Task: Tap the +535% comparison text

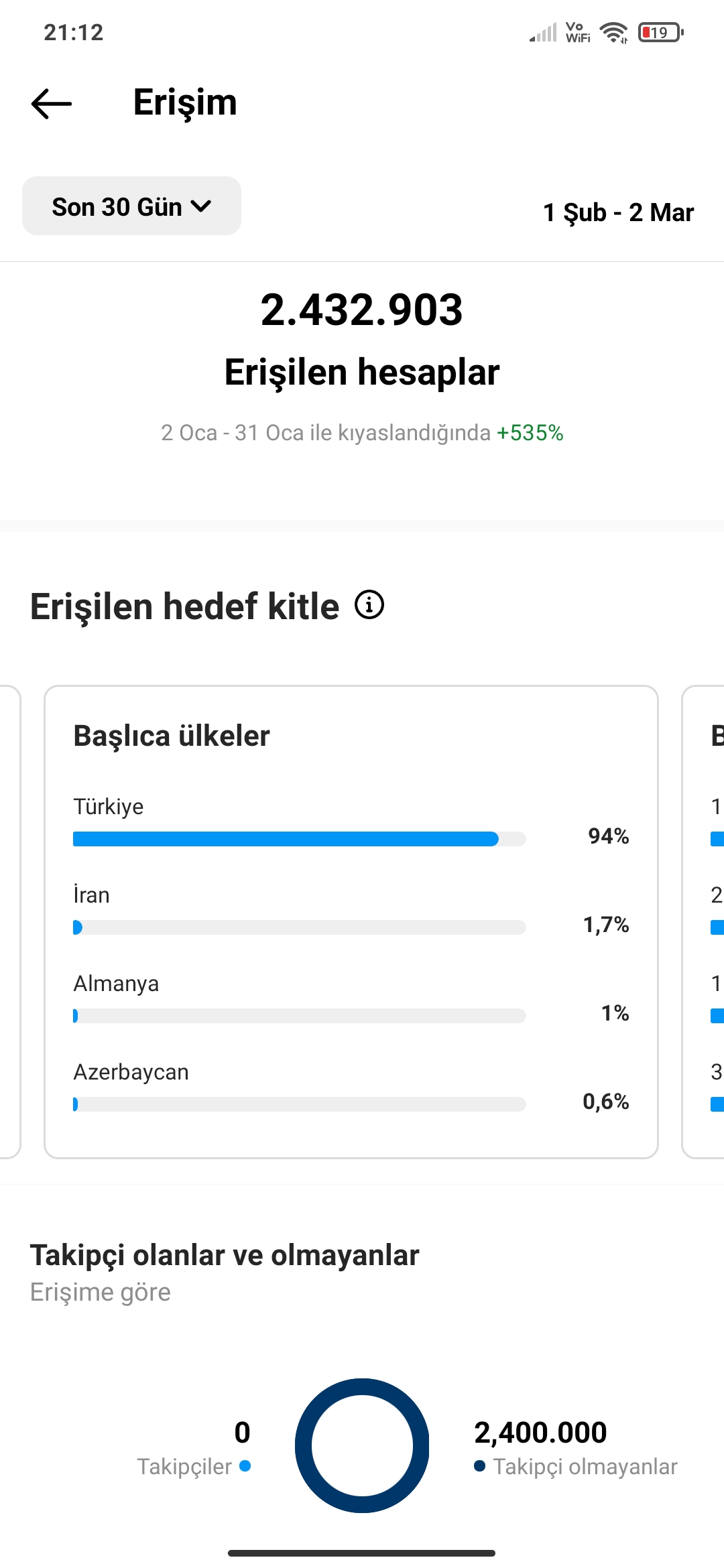Action: (530, 433)
